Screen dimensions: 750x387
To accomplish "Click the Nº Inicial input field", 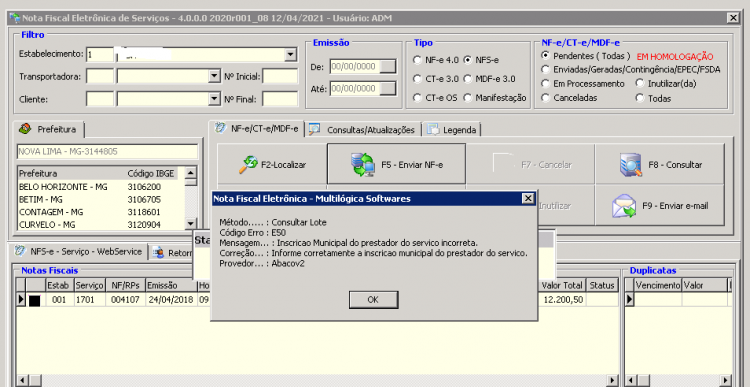I will [280, 76].
